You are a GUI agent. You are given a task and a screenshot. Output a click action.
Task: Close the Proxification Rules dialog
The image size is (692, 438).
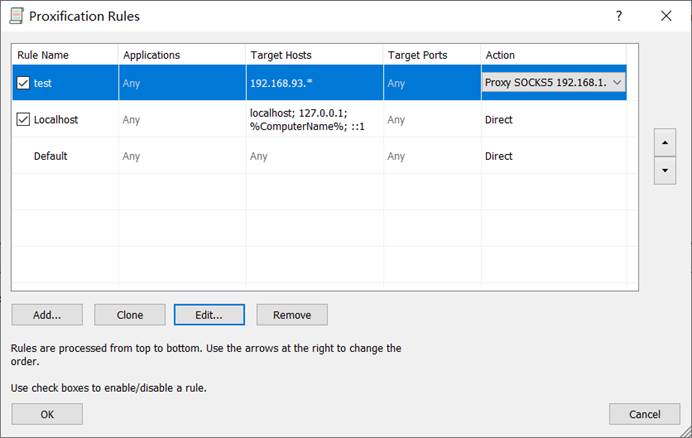[x=666, y=16]
